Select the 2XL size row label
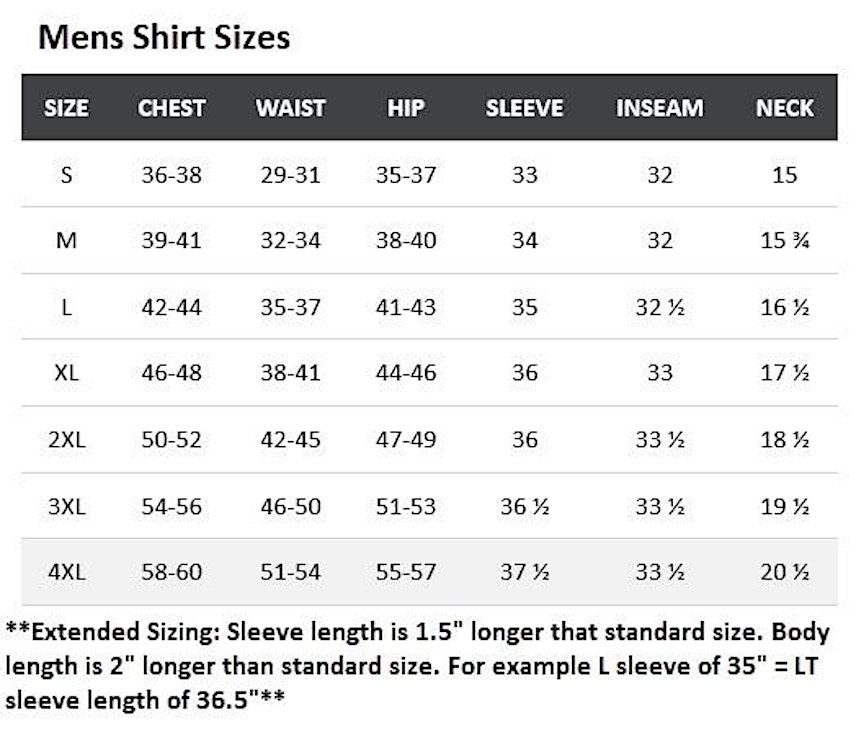 coord(67,440)
